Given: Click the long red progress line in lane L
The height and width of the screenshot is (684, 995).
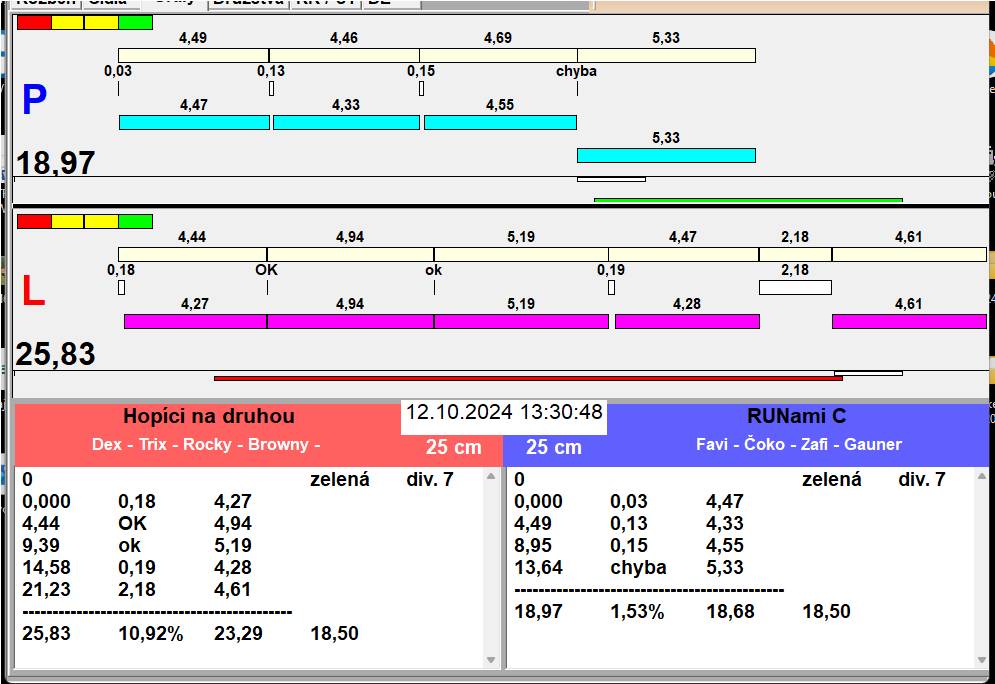Looking at the screenshot, I should (x=529, y=378).
